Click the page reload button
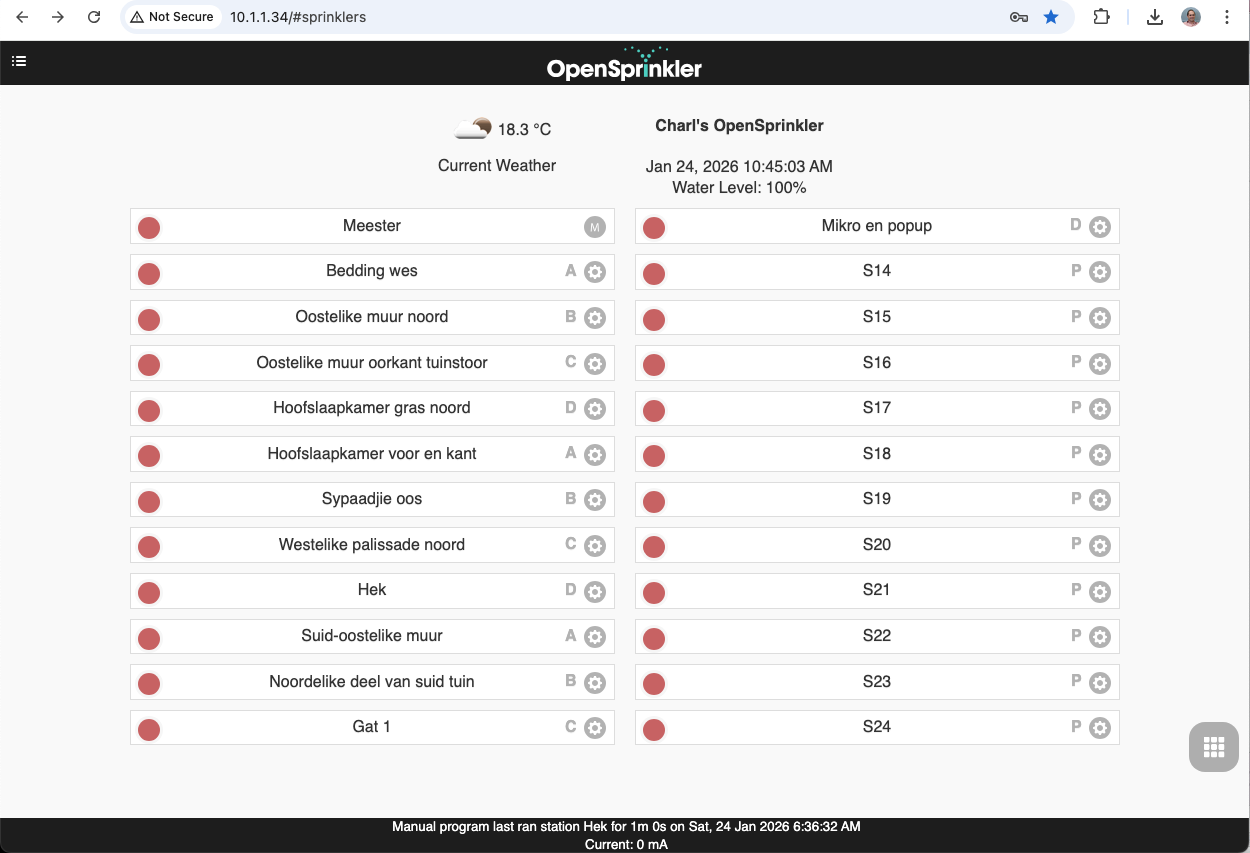This screenshot has width=1250, height=853. click(94, 17)
